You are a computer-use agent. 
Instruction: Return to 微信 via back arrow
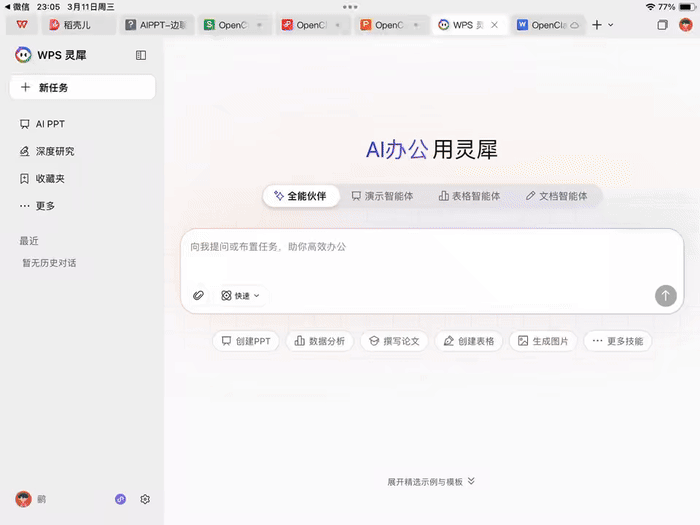(x=17, y=7)
